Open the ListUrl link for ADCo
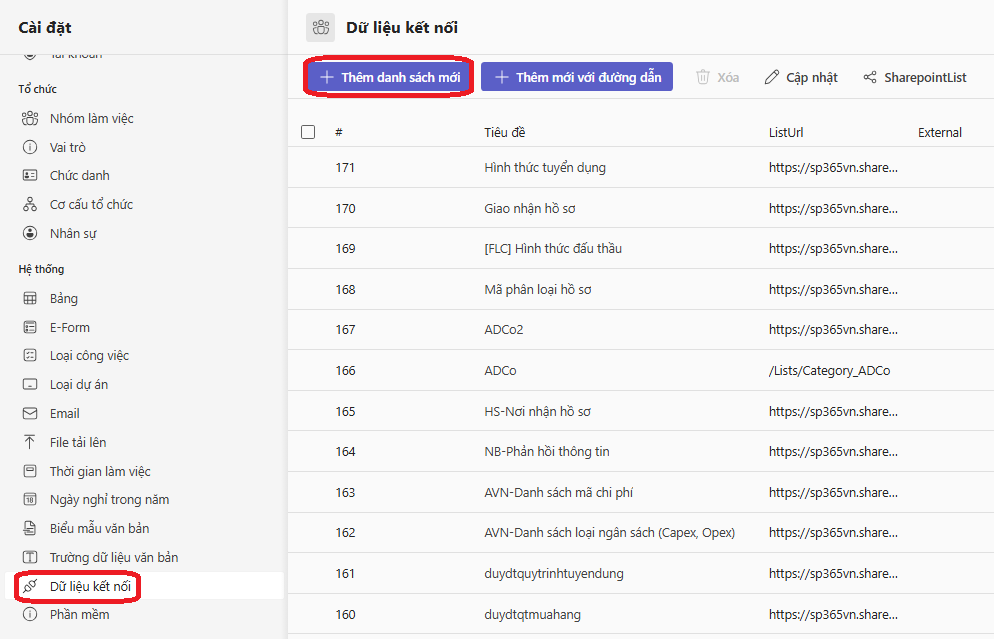Image resolution: width=994 pixels, height=639 pixels. click(x=829, y=371)
